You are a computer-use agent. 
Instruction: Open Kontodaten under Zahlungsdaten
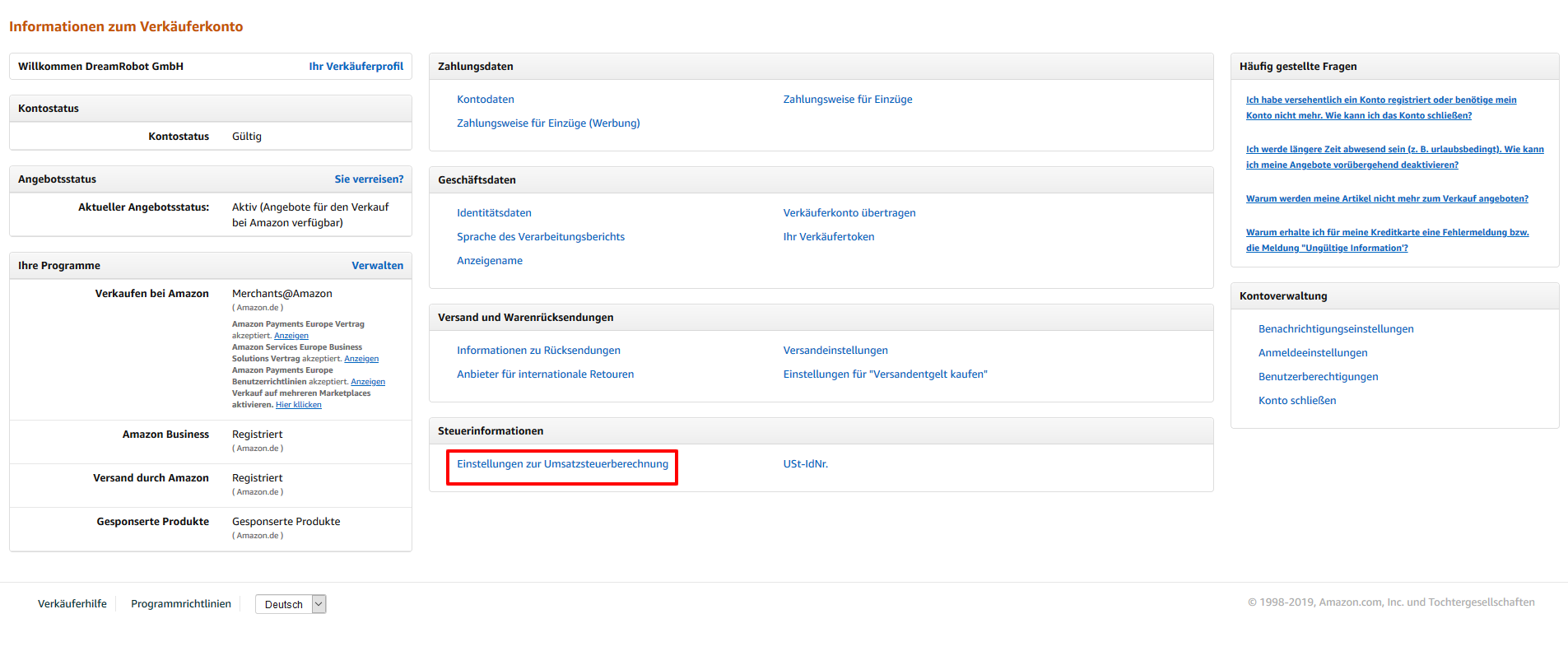click(486, 100)
